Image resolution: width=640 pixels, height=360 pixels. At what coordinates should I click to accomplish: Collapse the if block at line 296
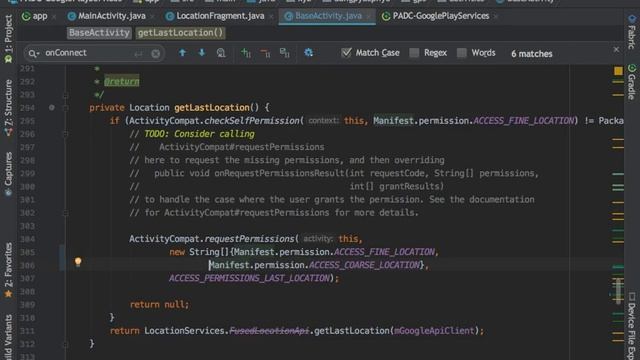65,134
